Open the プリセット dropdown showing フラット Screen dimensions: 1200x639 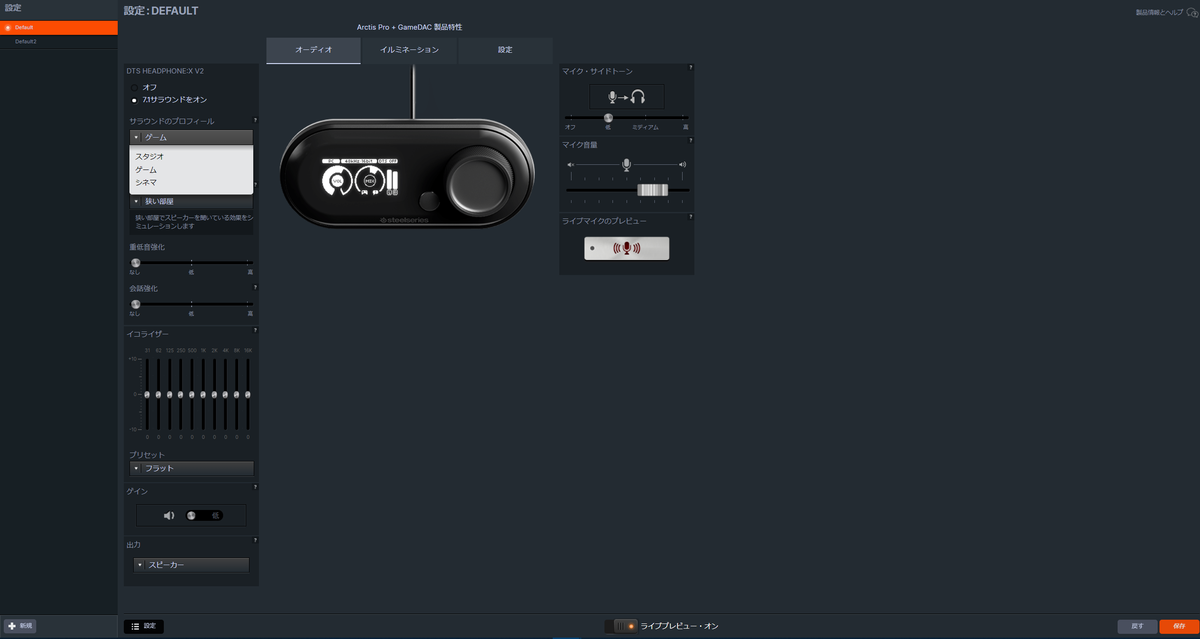pyautogui.click(x=191, y=468)
